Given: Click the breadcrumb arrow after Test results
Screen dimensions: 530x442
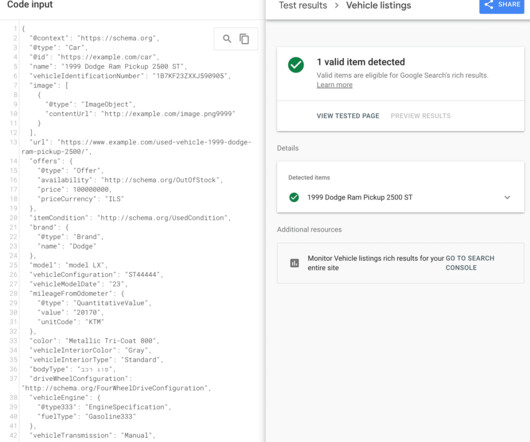Looking at the screenshot, I should pyautogui.click(x=336, y=5).
